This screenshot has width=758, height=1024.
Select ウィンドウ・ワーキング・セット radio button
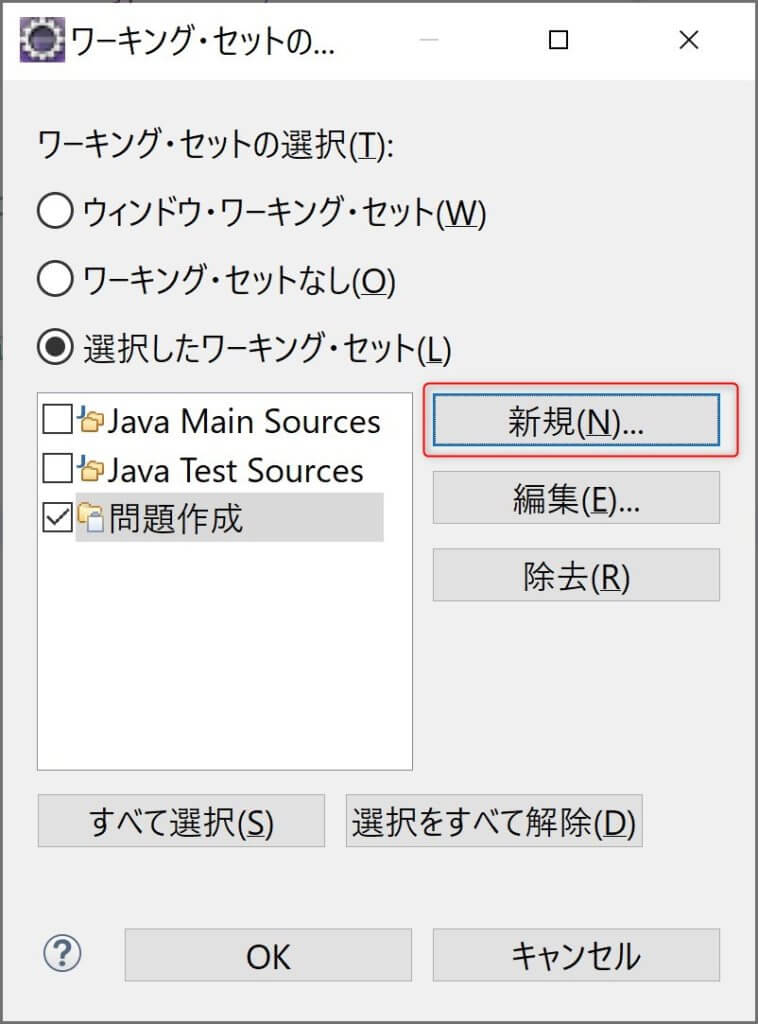(55, 212)
